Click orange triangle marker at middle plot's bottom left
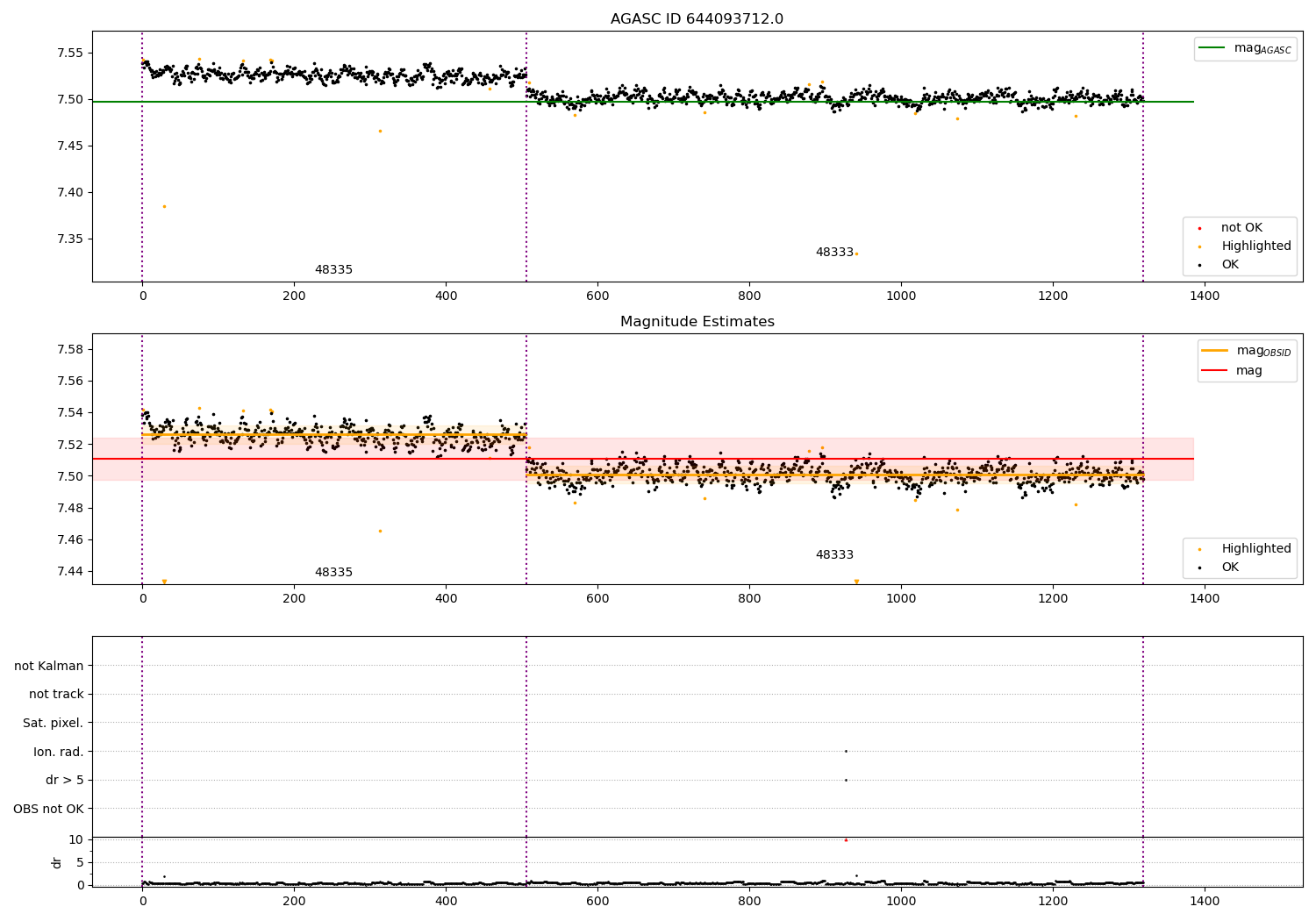Viewport: 1316px width, 921px height. tap(164, 582)
